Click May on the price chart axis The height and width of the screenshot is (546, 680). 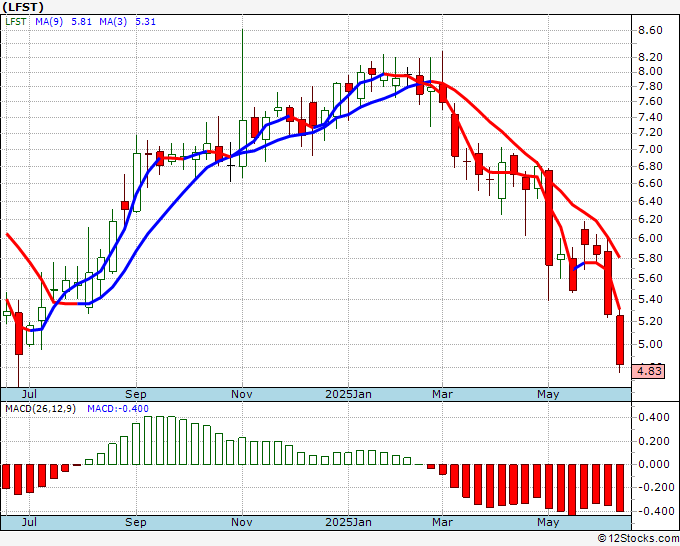tap(548, 394)
